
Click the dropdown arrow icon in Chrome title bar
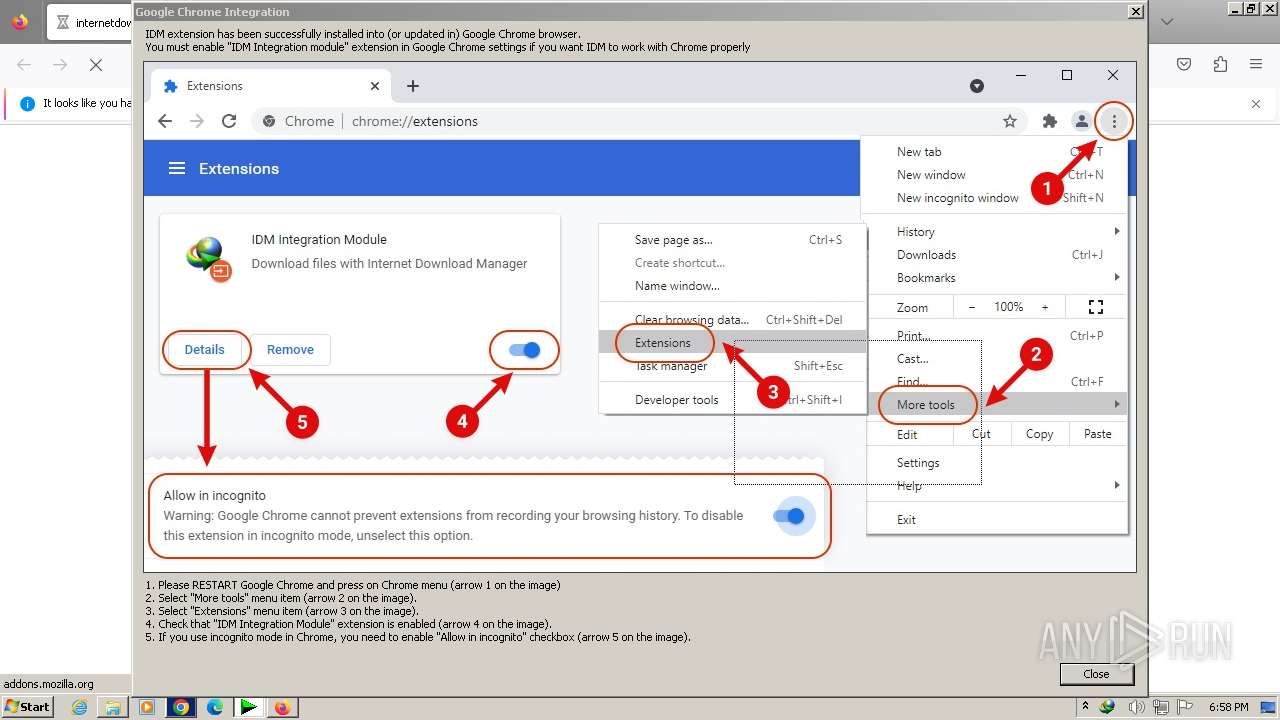coord(977,86)
